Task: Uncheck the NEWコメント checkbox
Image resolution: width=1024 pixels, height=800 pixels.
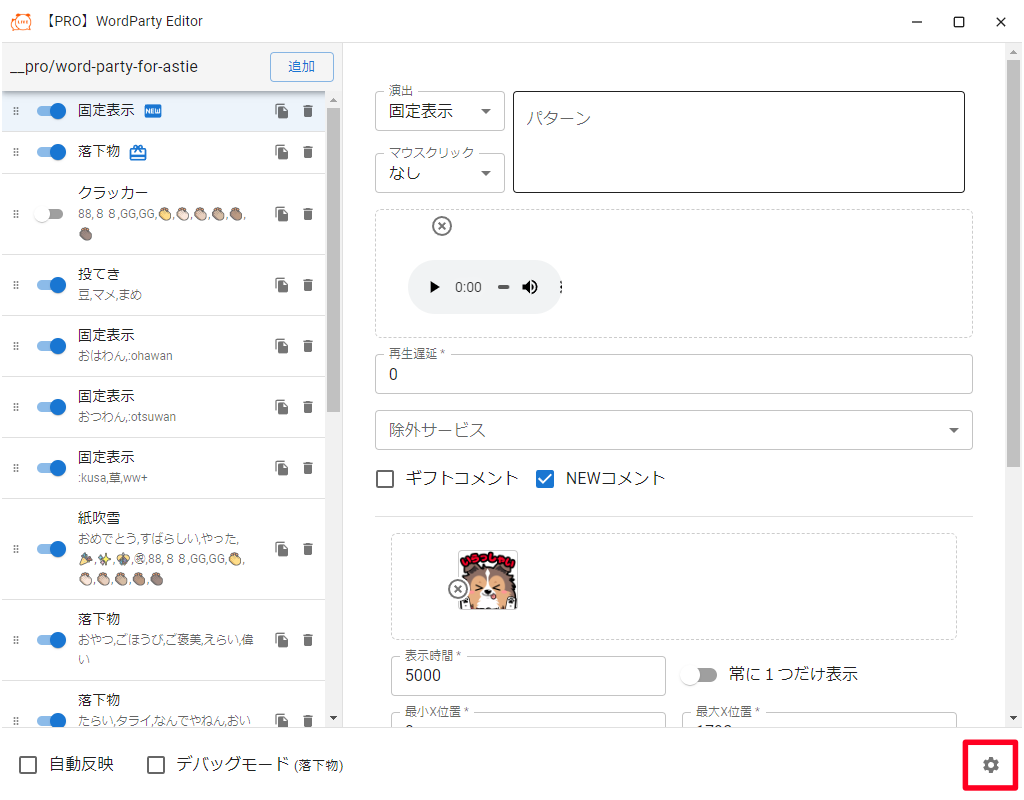Action: tap(545, 479)
